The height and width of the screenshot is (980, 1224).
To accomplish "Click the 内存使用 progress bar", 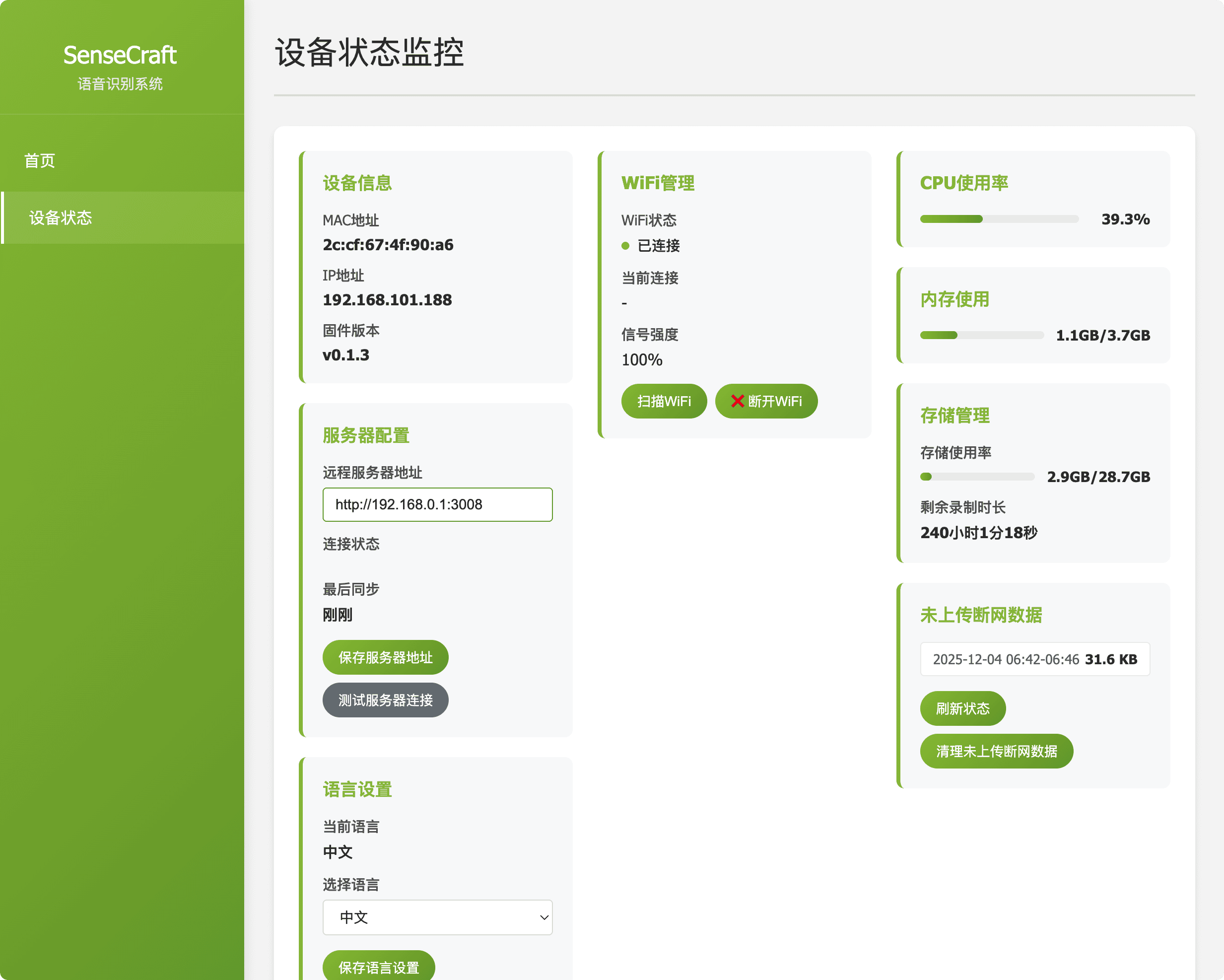I will (982, 335).
